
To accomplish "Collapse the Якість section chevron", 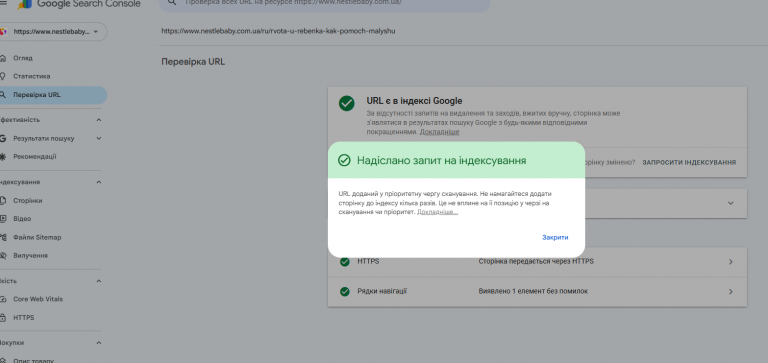I will 98,281.
